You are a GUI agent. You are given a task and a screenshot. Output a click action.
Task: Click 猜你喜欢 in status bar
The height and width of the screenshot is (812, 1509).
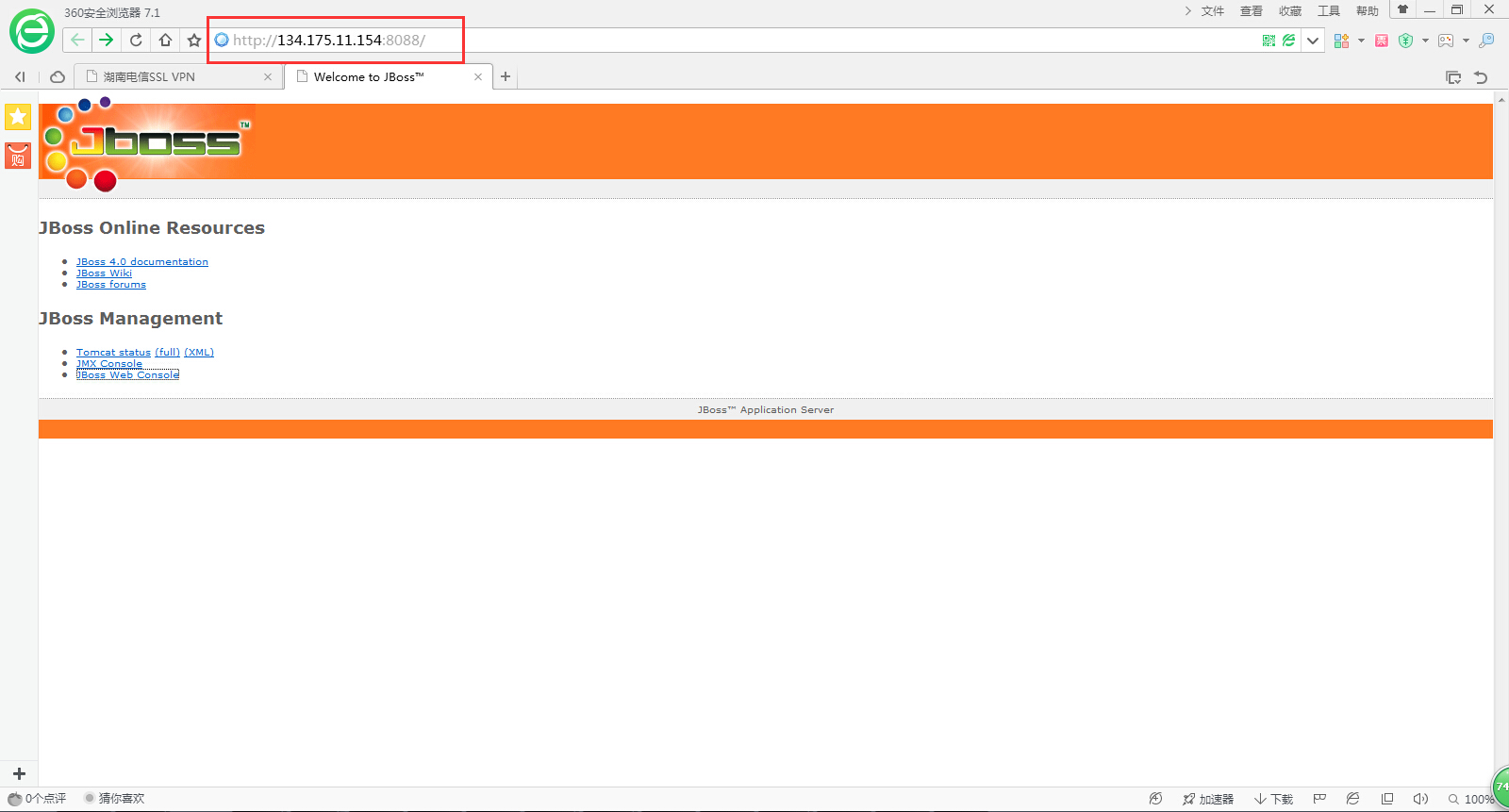(x=114, y=799)
